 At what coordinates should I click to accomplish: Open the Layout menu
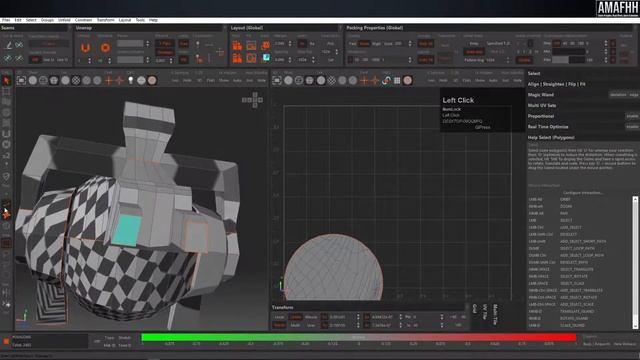tap(125, 20)
